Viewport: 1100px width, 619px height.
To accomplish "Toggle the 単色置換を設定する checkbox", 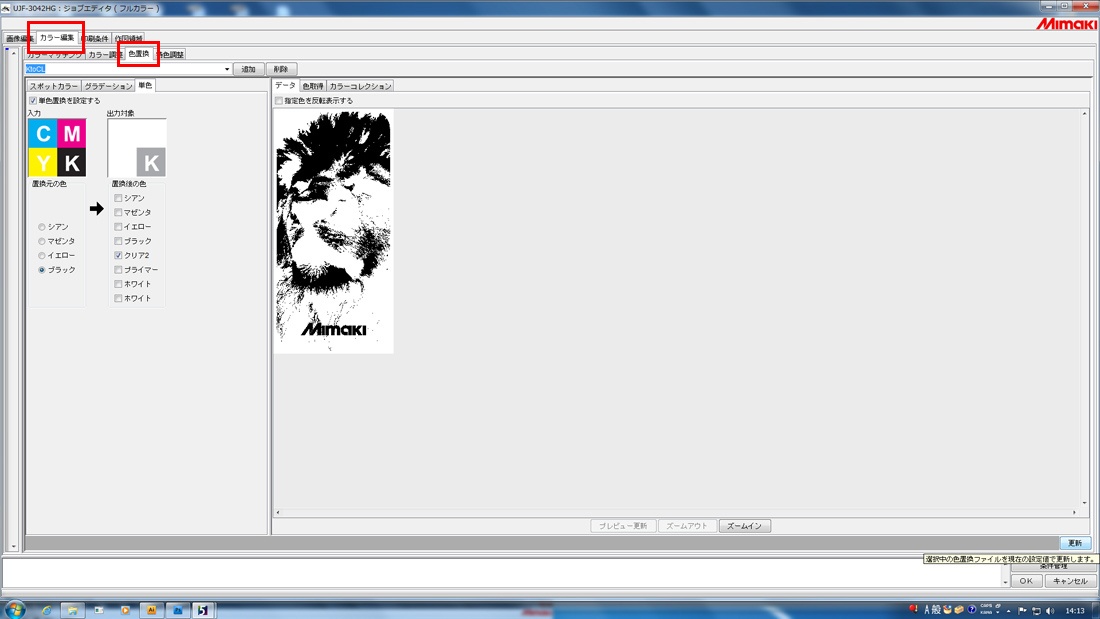I will (x=33, y=100).
